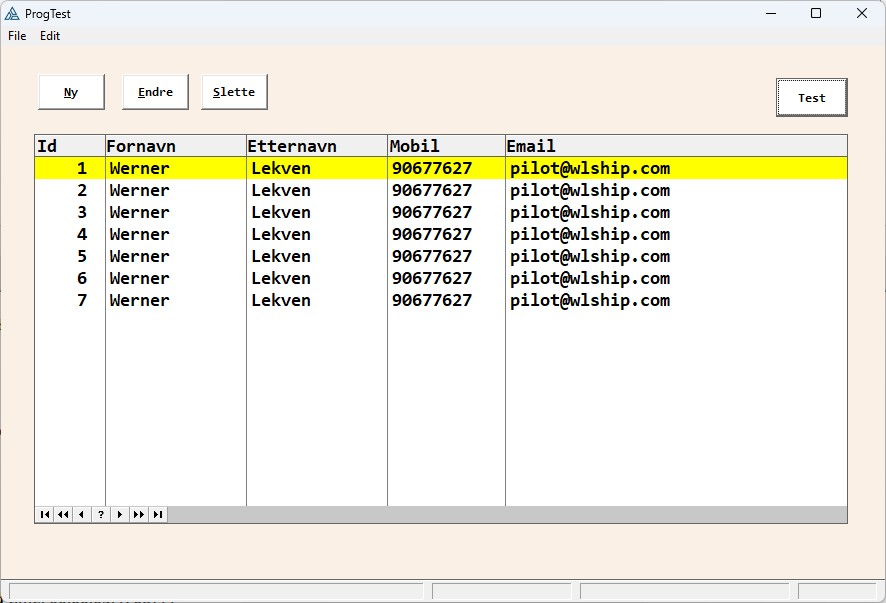Click the page-back double arrow icon
The height and width of the screenshot is (603, 886).
(63, 515)
